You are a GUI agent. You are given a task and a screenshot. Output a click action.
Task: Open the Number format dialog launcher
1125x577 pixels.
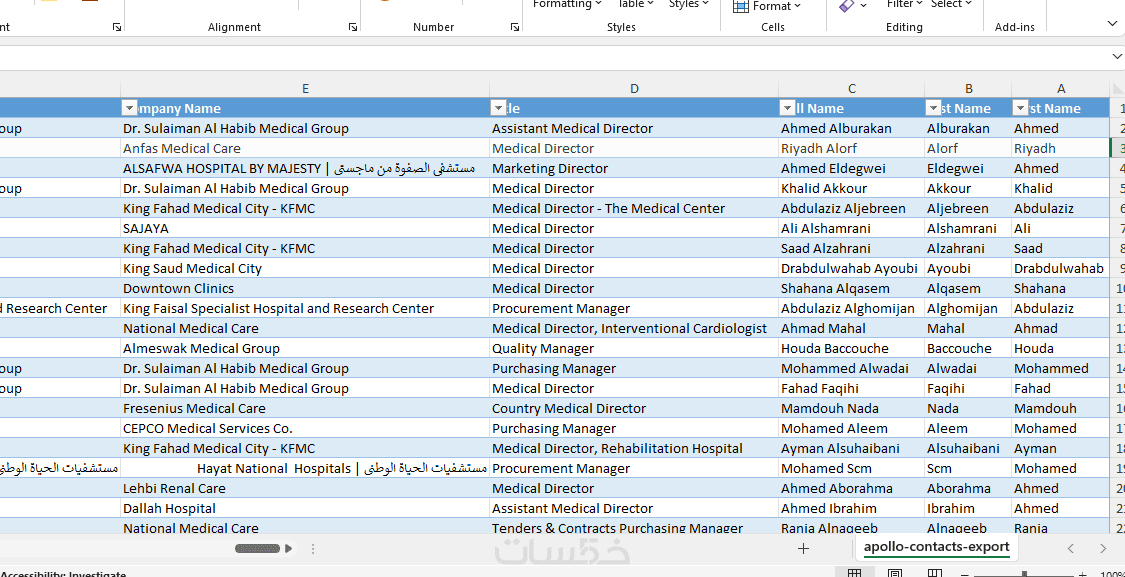514,27
